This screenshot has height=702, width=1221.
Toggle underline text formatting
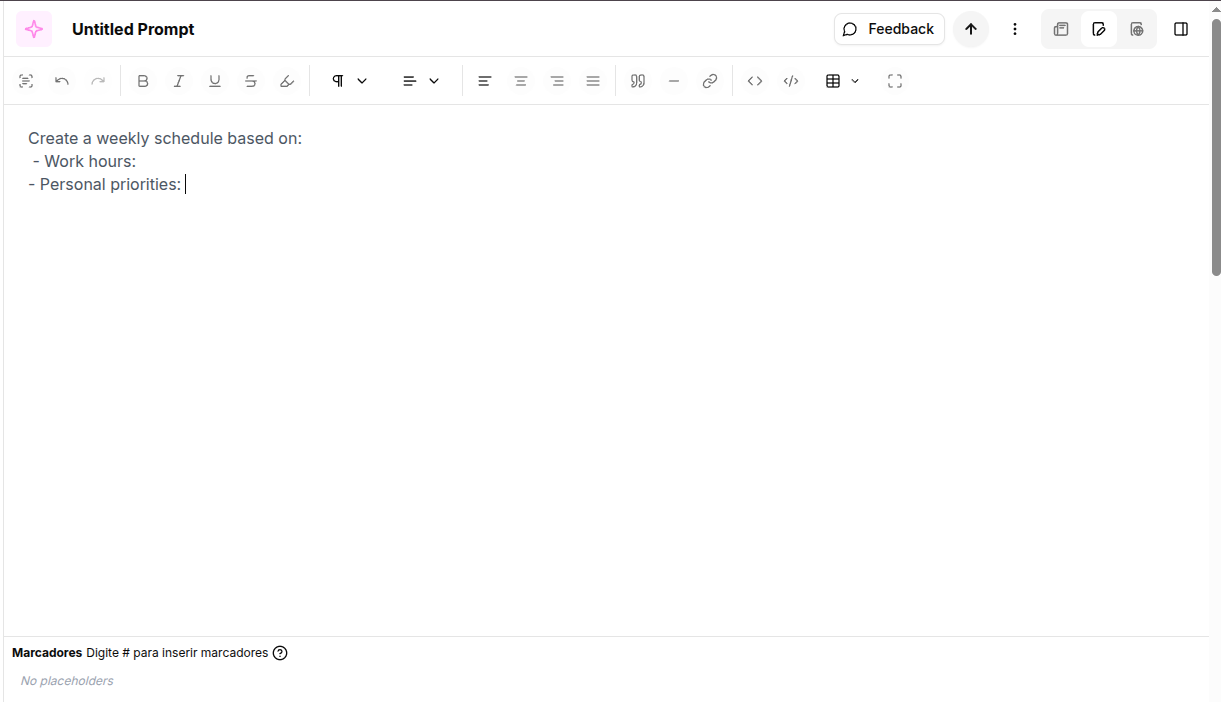pyautogui.click(x=215, y=81)
